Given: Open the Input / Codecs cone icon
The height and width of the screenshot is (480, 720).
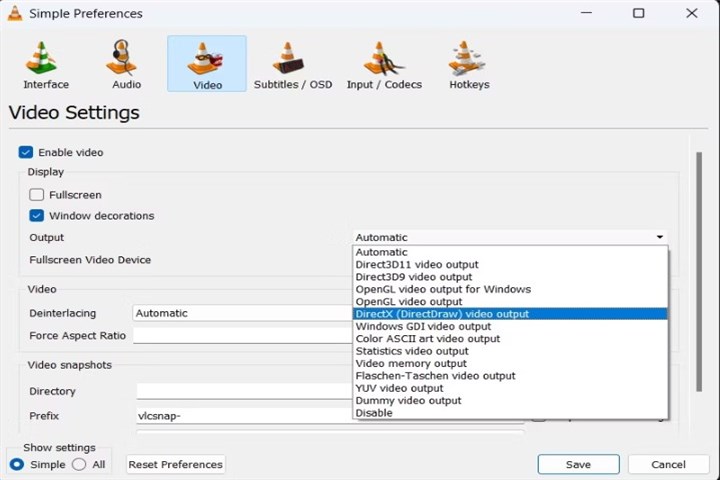Looking at the screenshot, I should 382,58.
